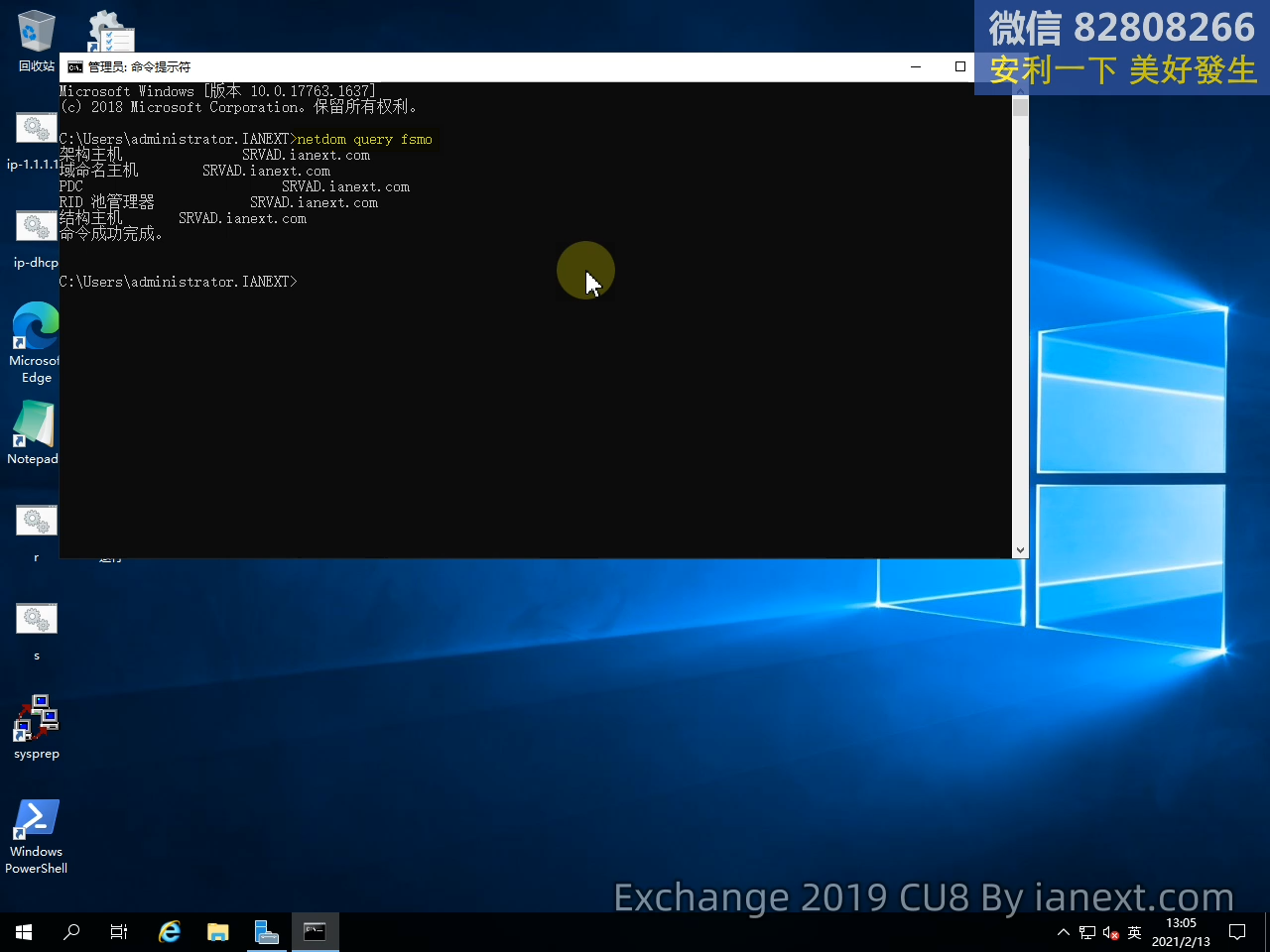Open Task View

[x=119, y=932]
